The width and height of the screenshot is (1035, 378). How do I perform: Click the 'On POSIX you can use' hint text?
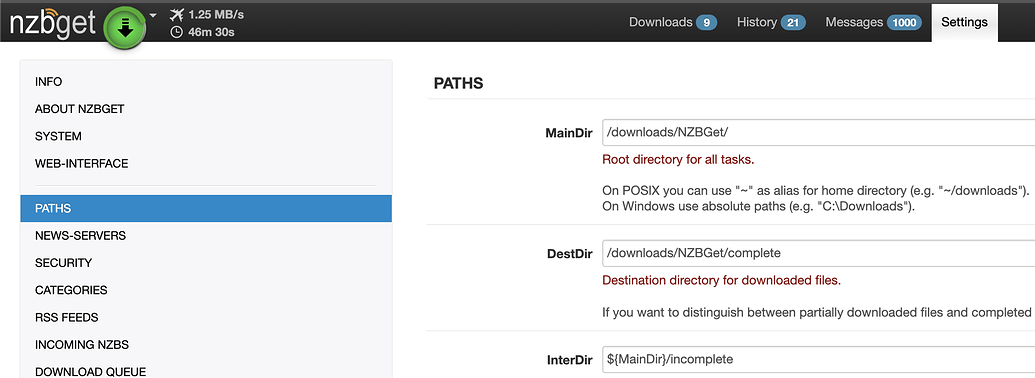[816, 191]
